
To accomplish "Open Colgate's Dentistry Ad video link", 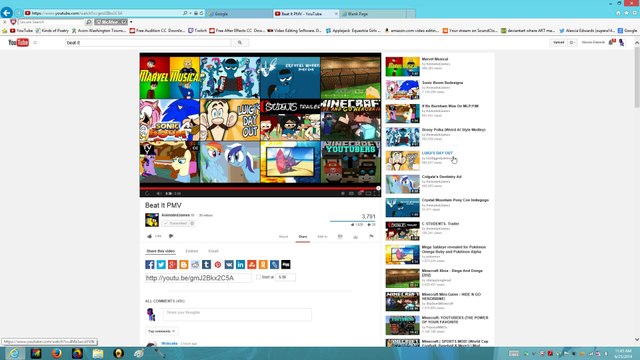I will (x=442, y=177).
